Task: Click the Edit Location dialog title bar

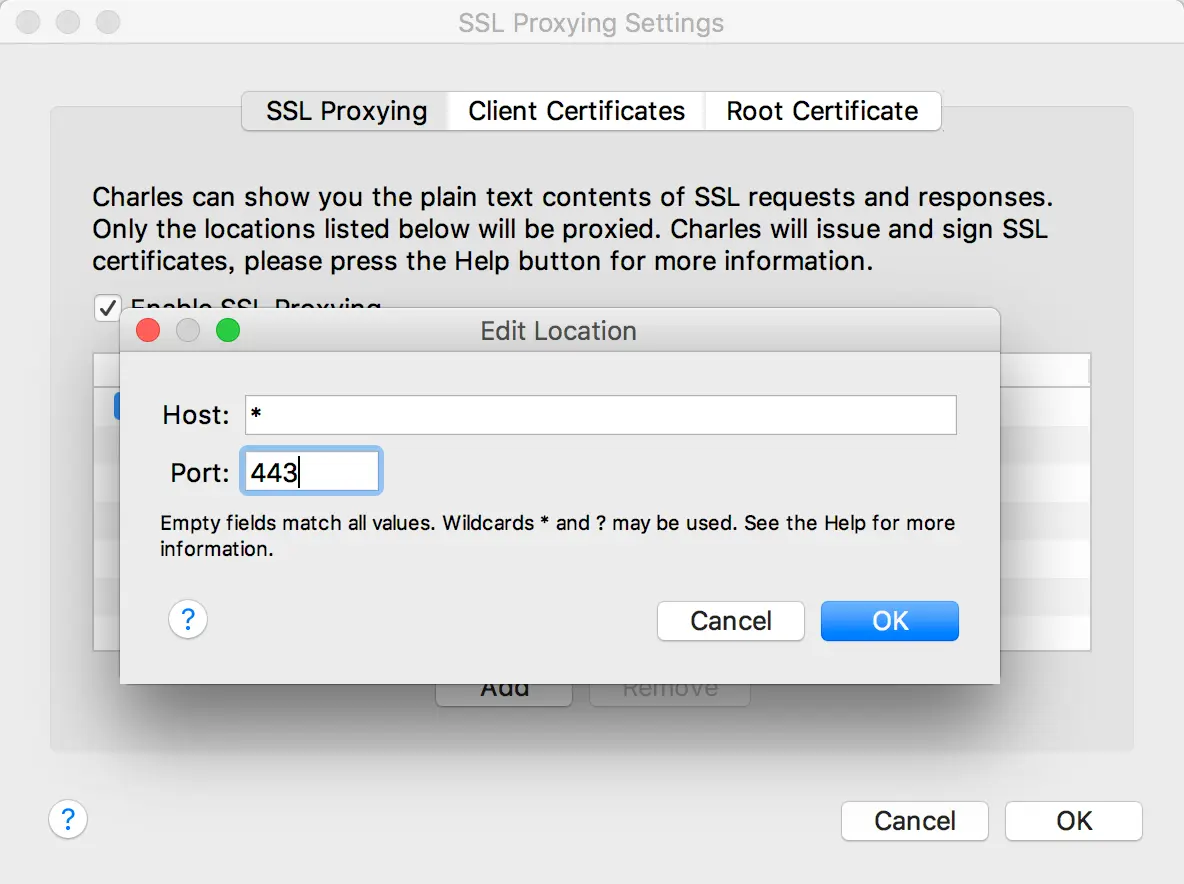Action: [x=558, y=331]
